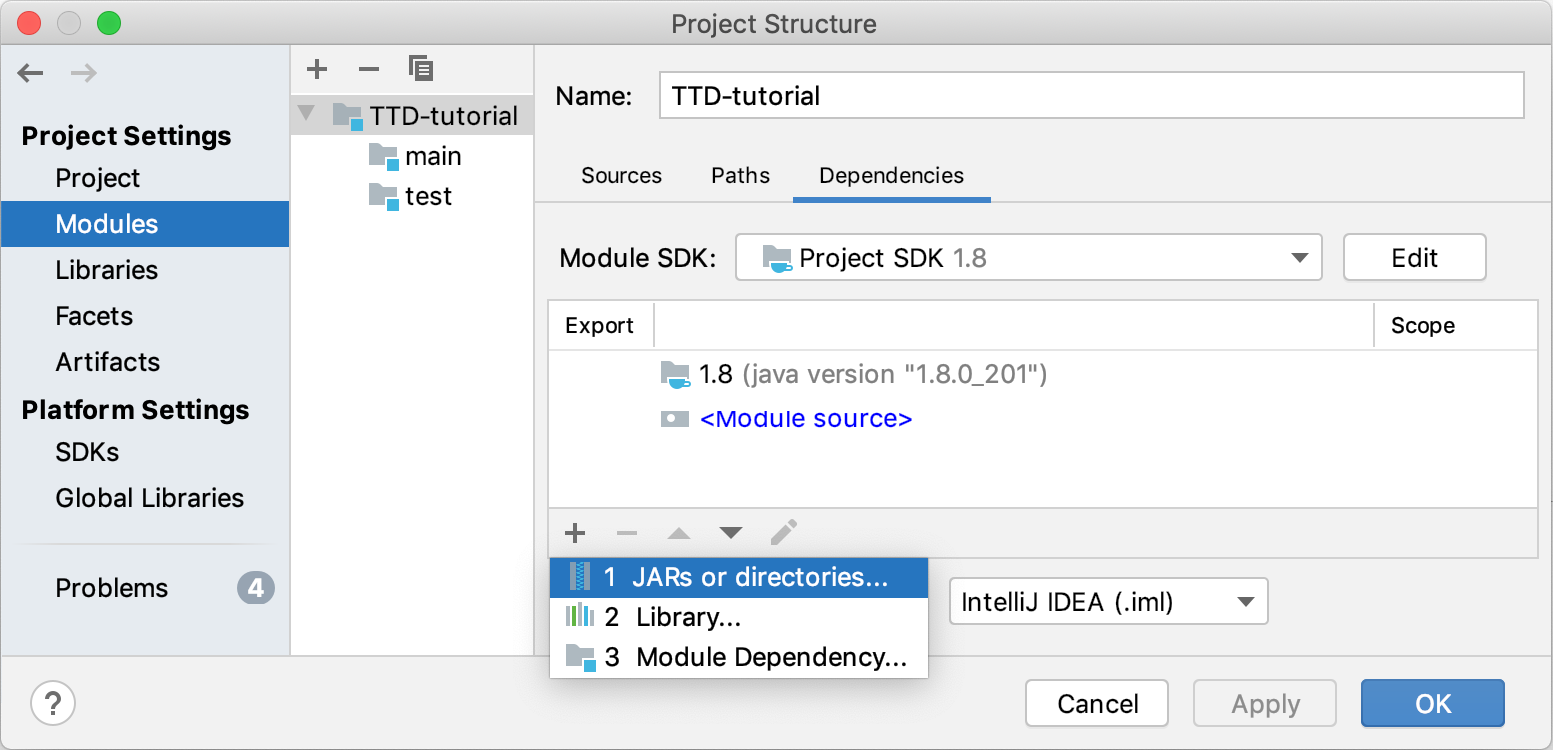
Task: Remove a dependency with the minus icon
Action: pos(627,533)
